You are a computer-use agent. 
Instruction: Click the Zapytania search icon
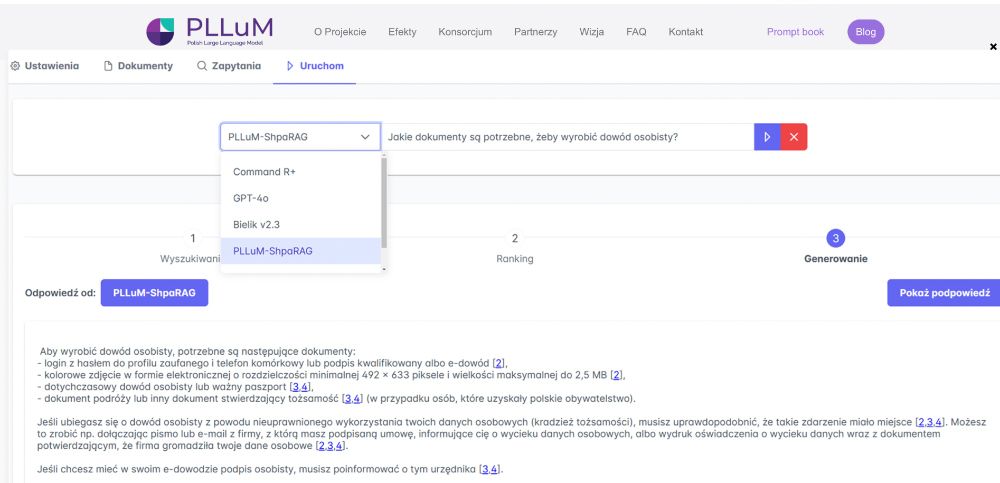202,66
